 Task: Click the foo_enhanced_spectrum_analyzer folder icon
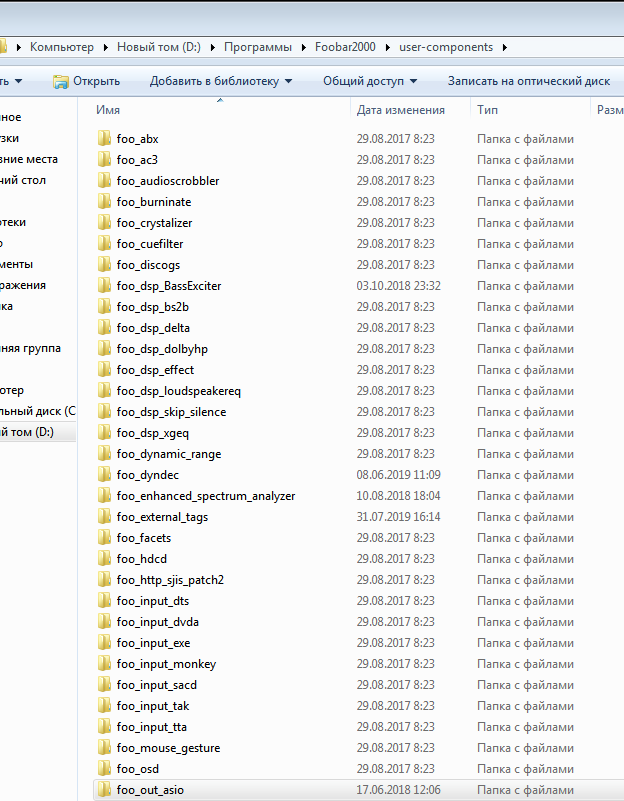104,496
